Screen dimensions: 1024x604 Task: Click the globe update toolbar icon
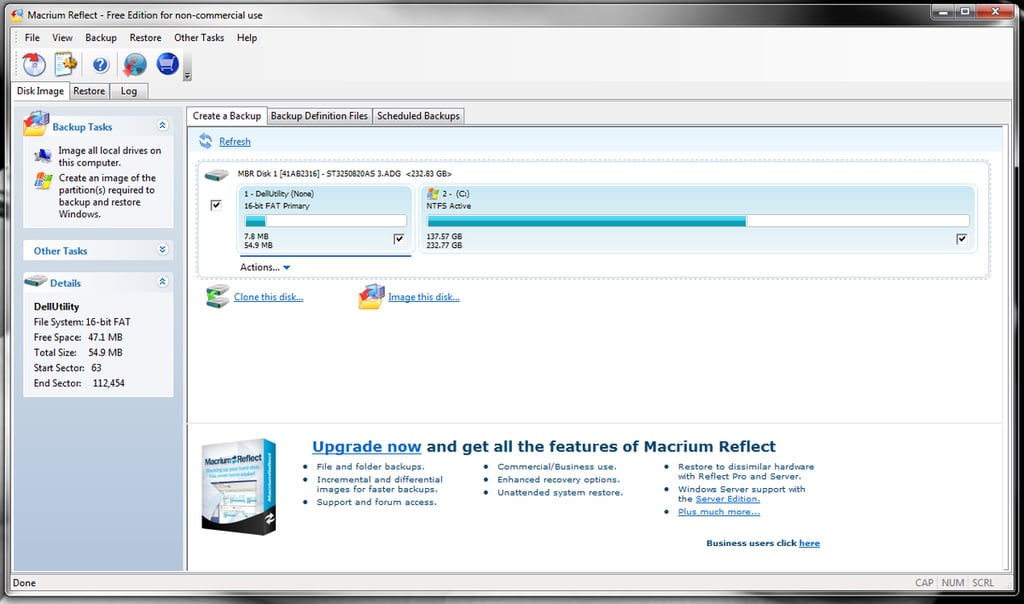tap(135, 64)
